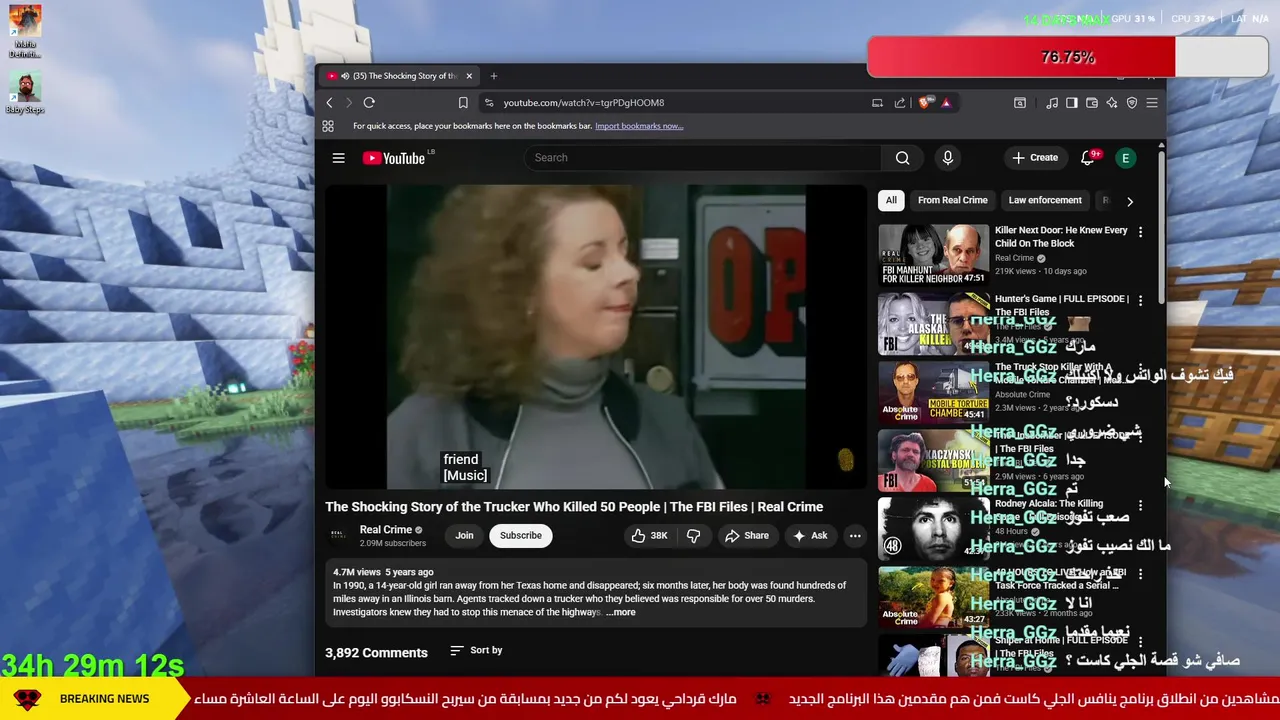Viewport: 1280px width, 720px height.
Task: Open the Brave Wallet icon
Action: tap(1092, 102)
